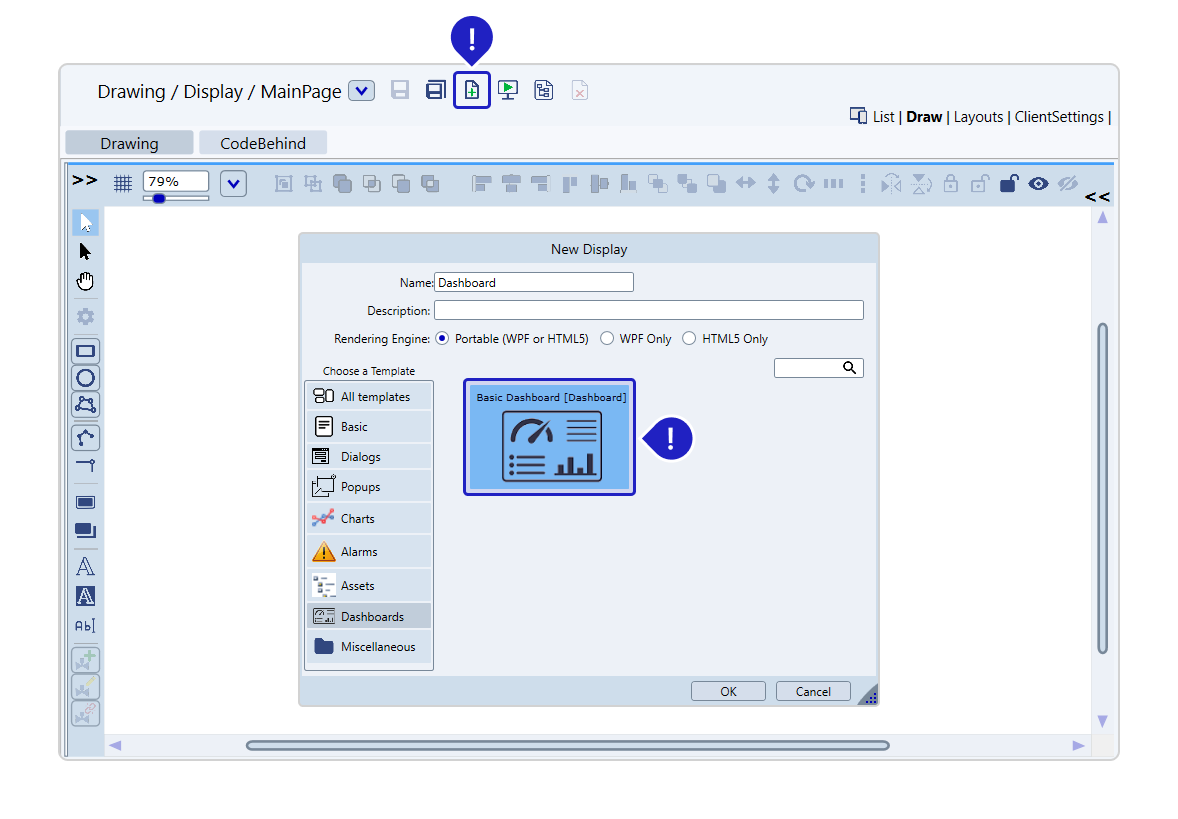
Task: Select the Ellipse drawing tool
Action: pyautogui.click(x=86, y=378)
